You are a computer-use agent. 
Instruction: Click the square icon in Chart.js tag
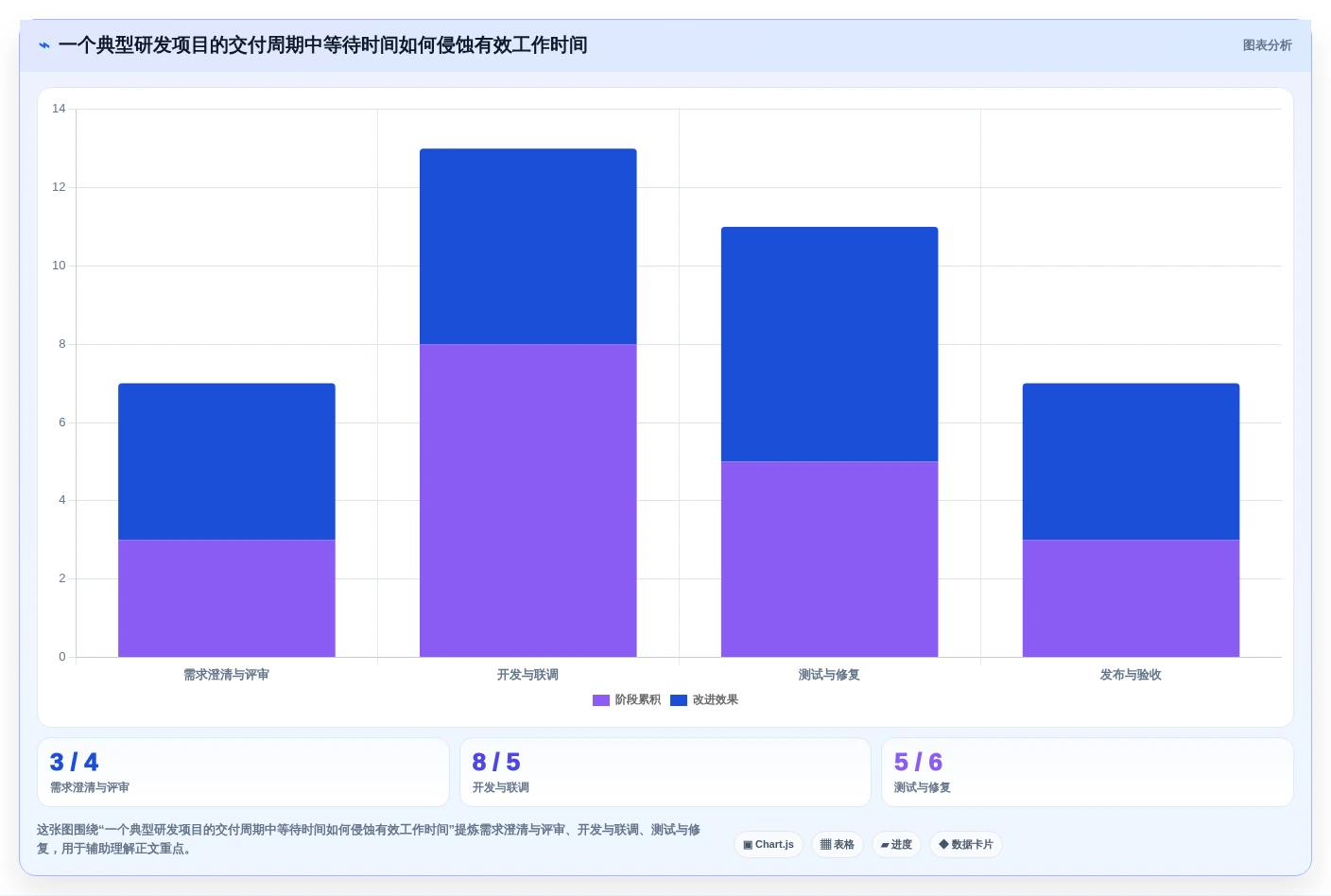click(x=748, y=845)
